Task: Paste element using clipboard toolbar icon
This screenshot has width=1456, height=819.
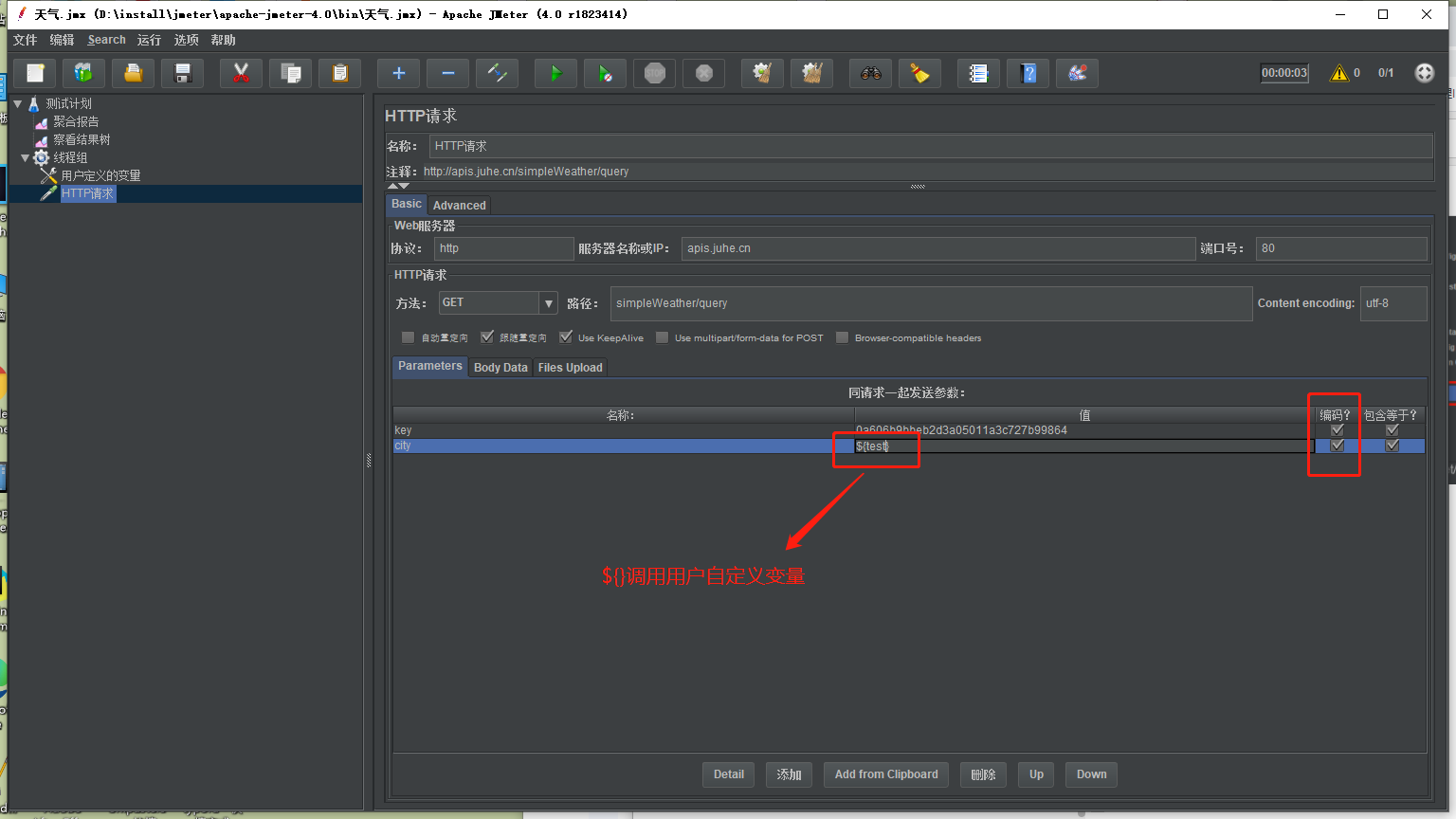Action: [x=340, y=73]
